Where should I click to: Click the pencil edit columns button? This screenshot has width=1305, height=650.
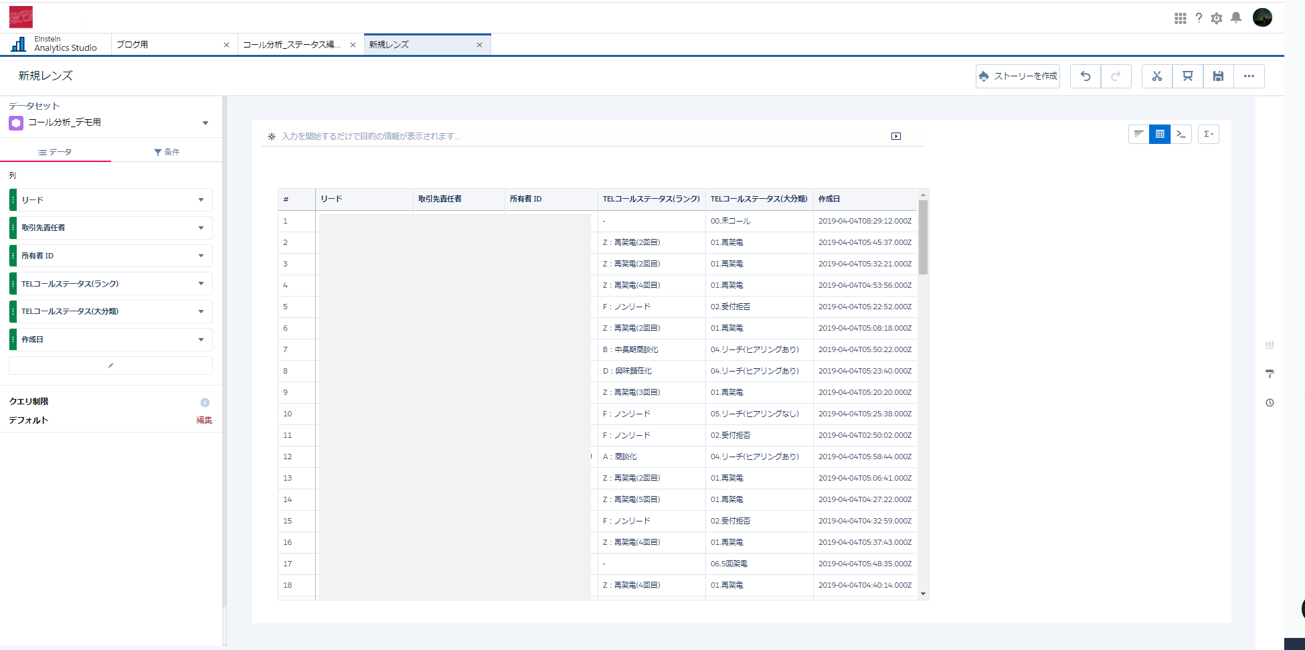110,366
